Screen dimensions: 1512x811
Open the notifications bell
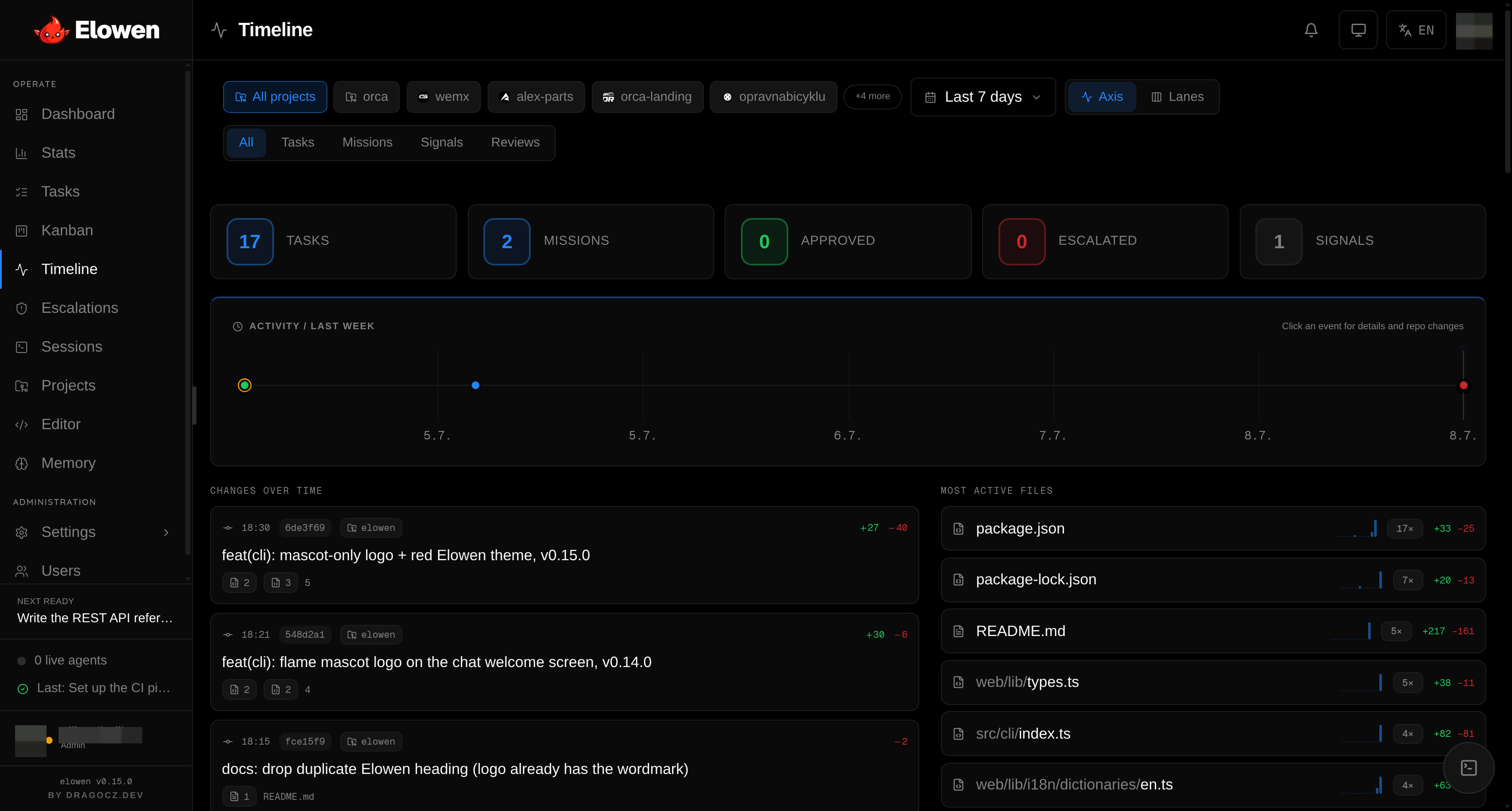(1311, 30)
